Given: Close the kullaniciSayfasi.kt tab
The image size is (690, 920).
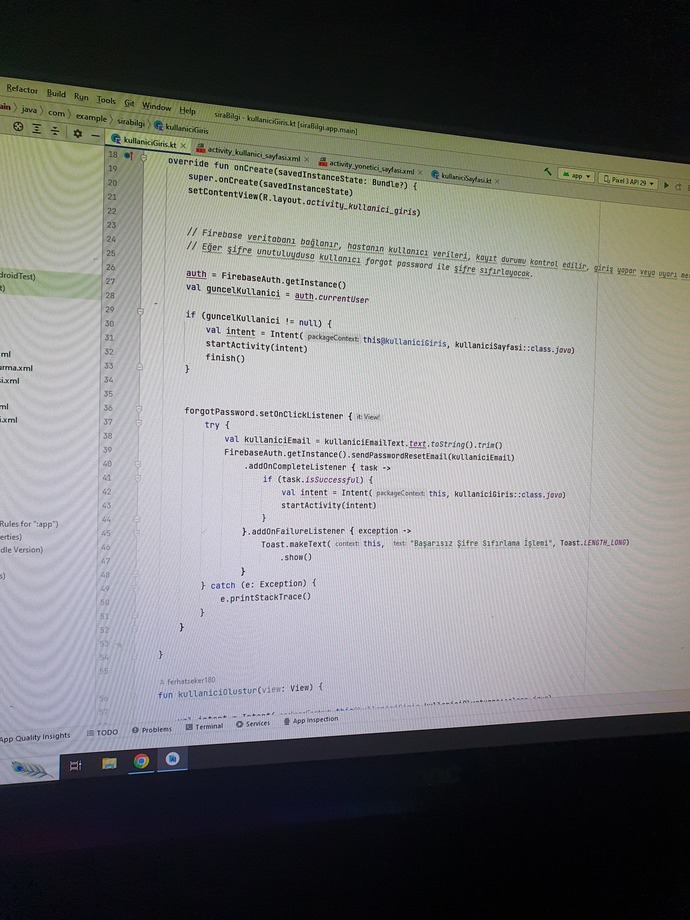Looking at the screenshot, I should (x=497, y=181).
